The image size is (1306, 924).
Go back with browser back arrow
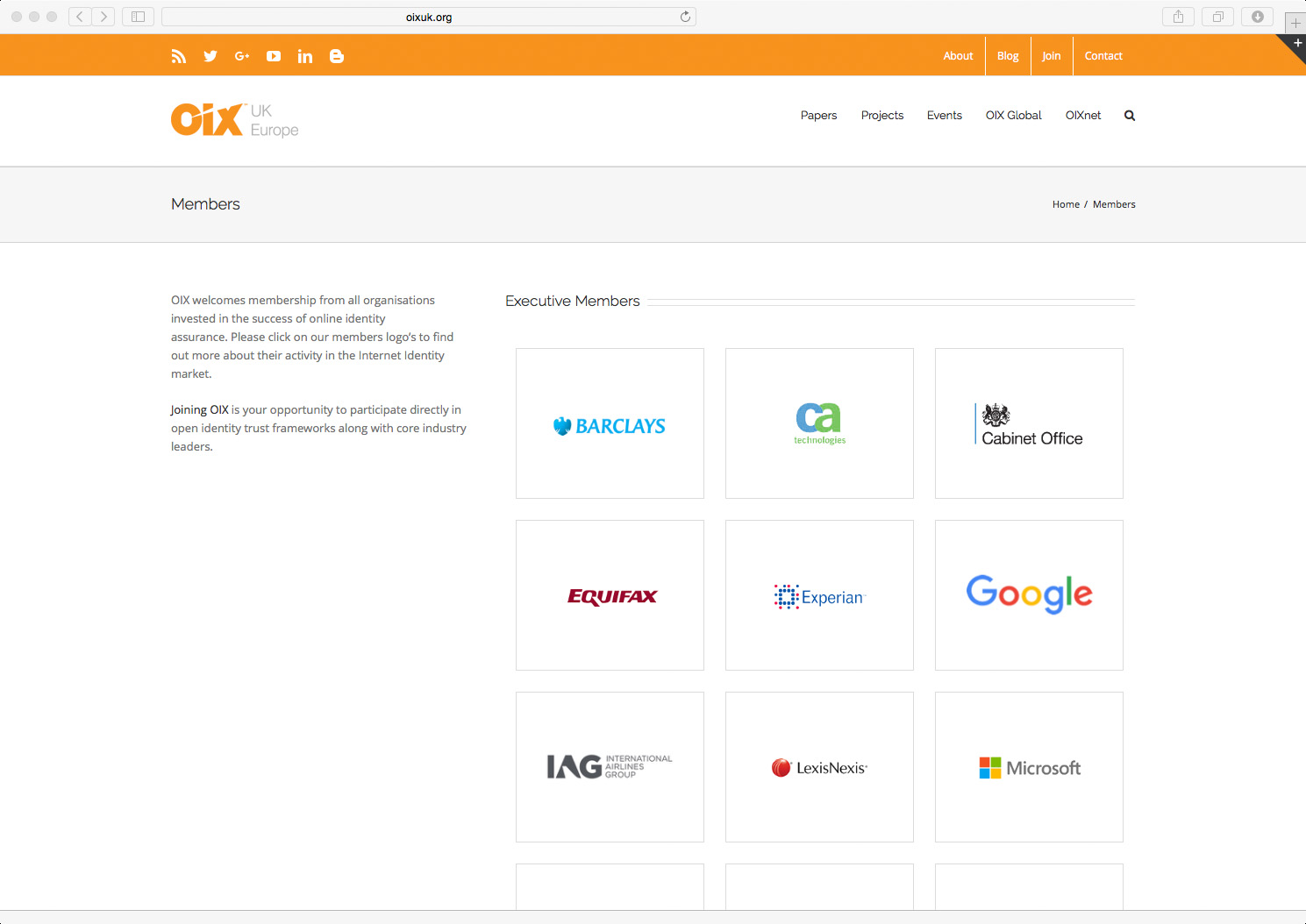click(80, 17)
